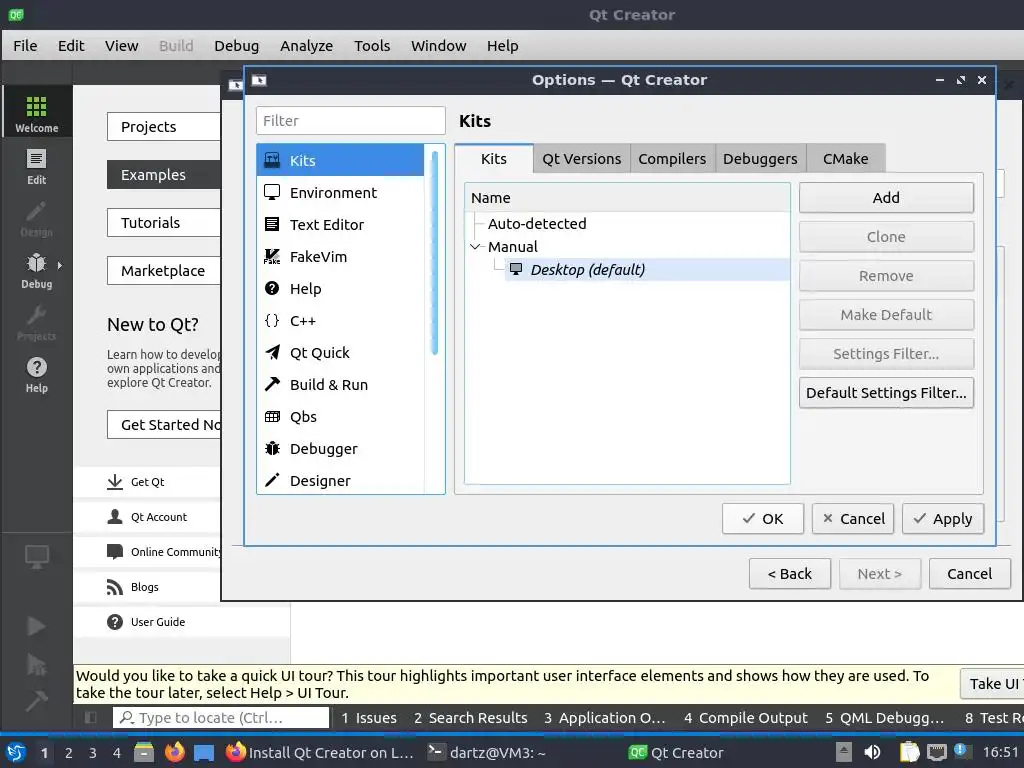Switch to the Debuggers tab
The image size is (1024, 768).
click(x=760, y=159)
